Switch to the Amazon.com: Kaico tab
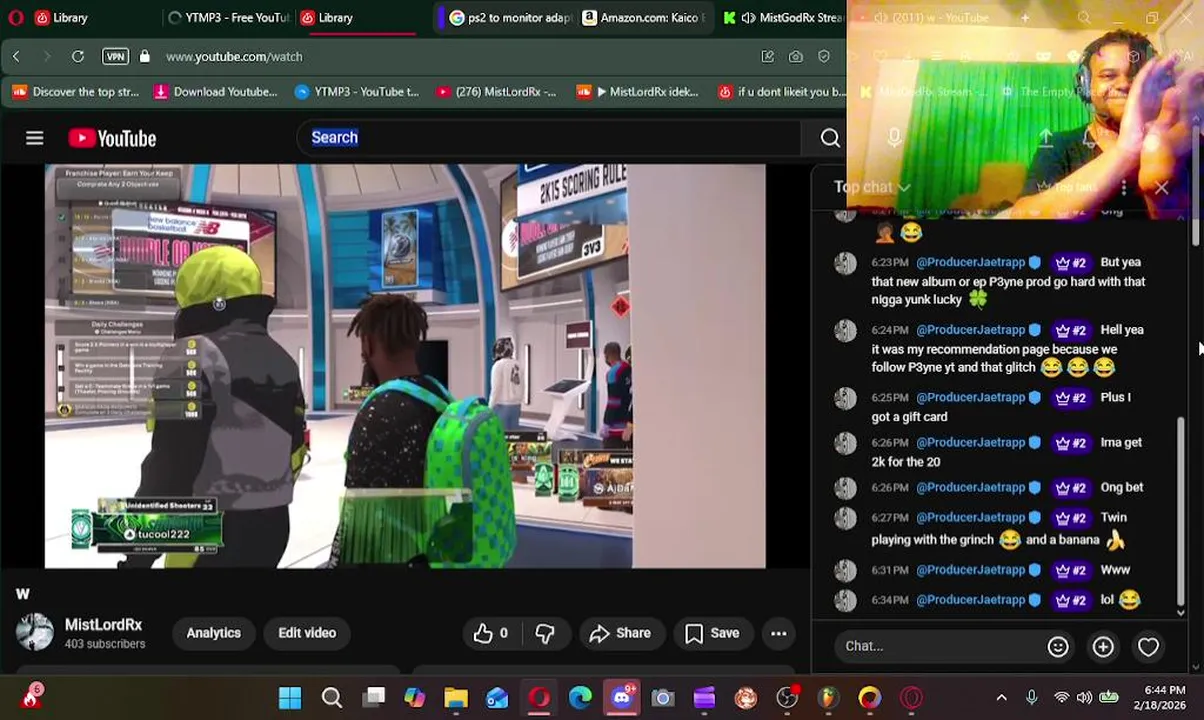 [x=644, y=17]
